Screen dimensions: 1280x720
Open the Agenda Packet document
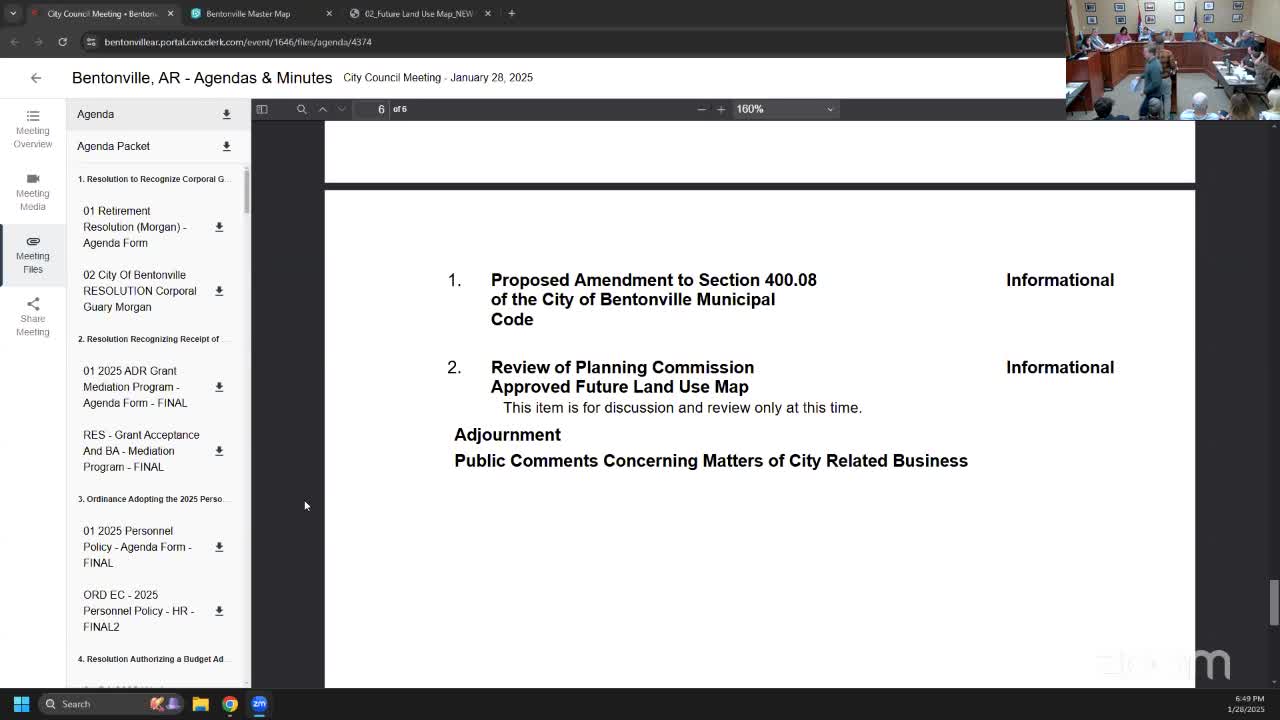114,146
